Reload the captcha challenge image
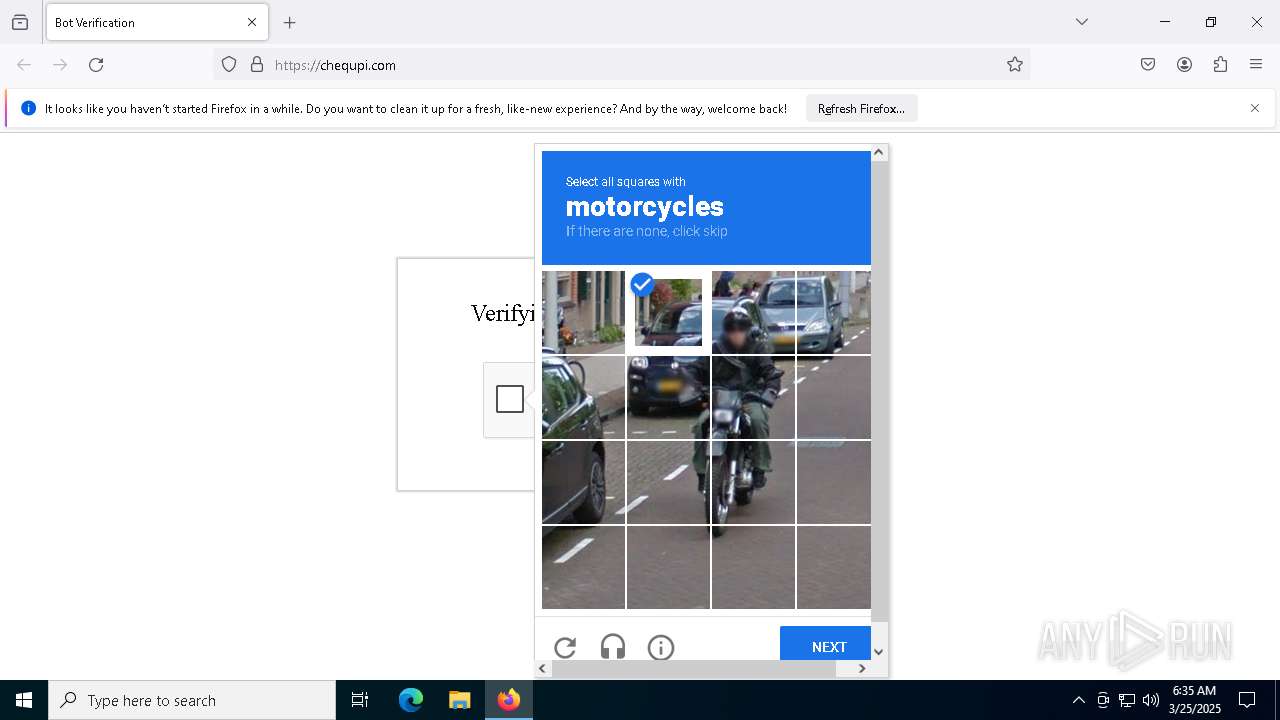 [x=565, y=648]
